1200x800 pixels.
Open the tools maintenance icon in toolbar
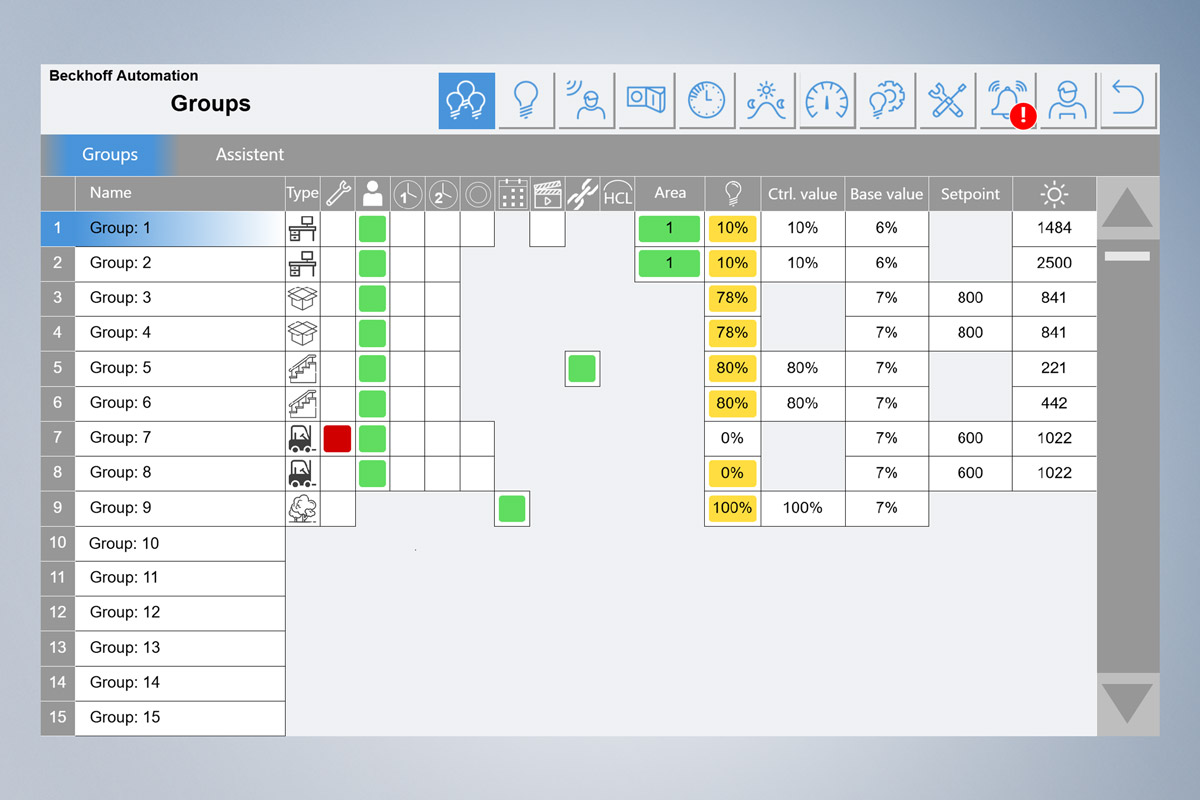coord(947,100)
